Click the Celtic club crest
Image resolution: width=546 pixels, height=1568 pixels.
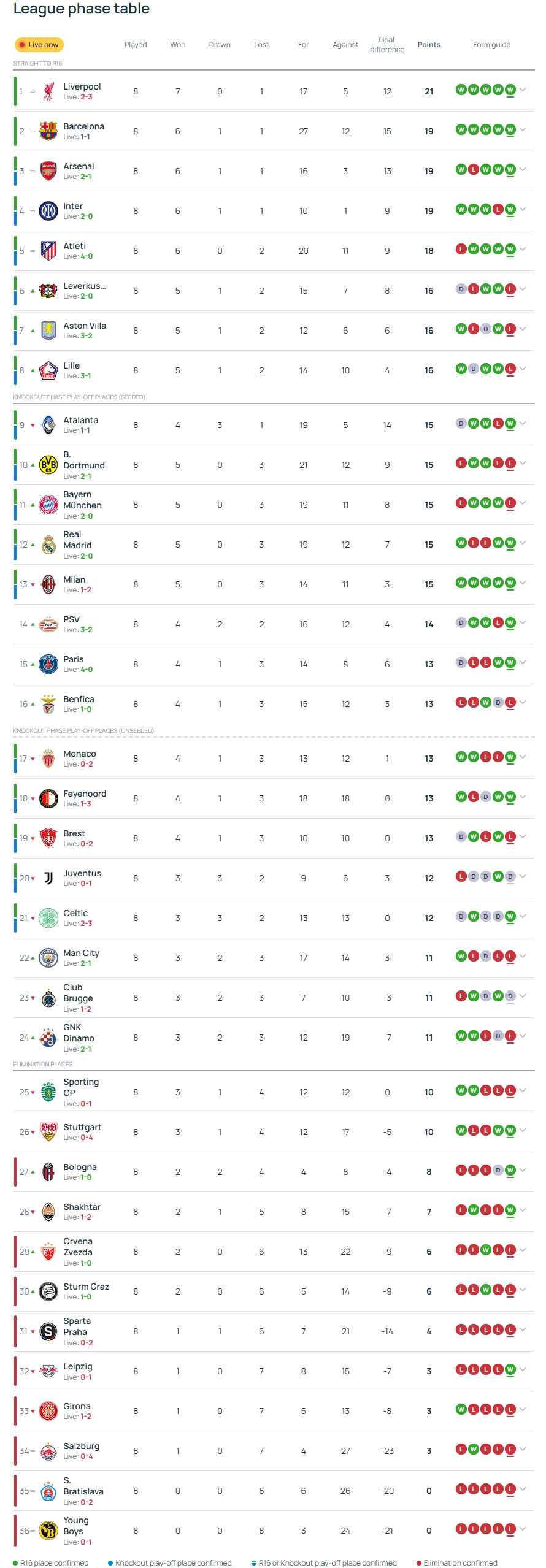[48, 918]
